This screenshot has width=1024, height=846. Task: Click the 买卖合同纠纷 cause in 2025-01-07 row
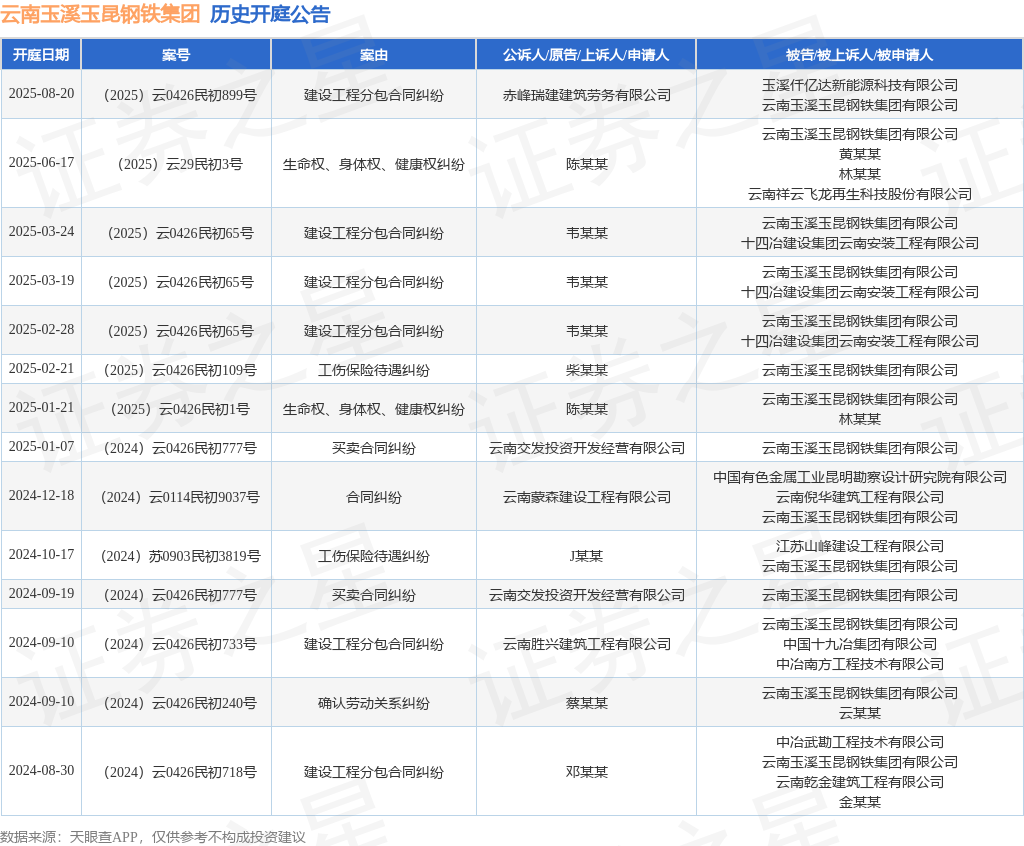(374, 448)
